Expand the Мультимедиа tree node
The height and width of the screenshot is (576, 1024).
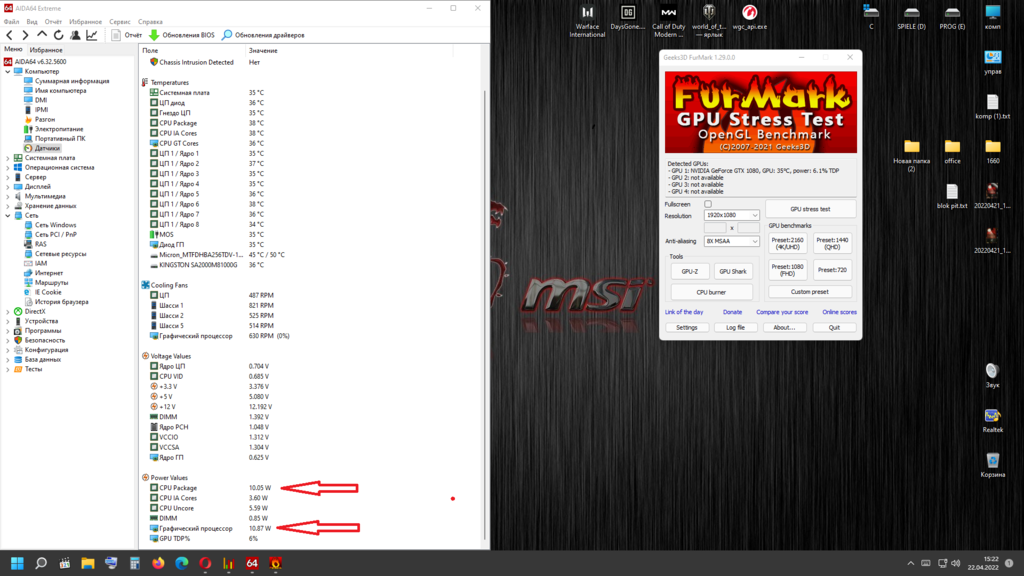click(8, 197)
